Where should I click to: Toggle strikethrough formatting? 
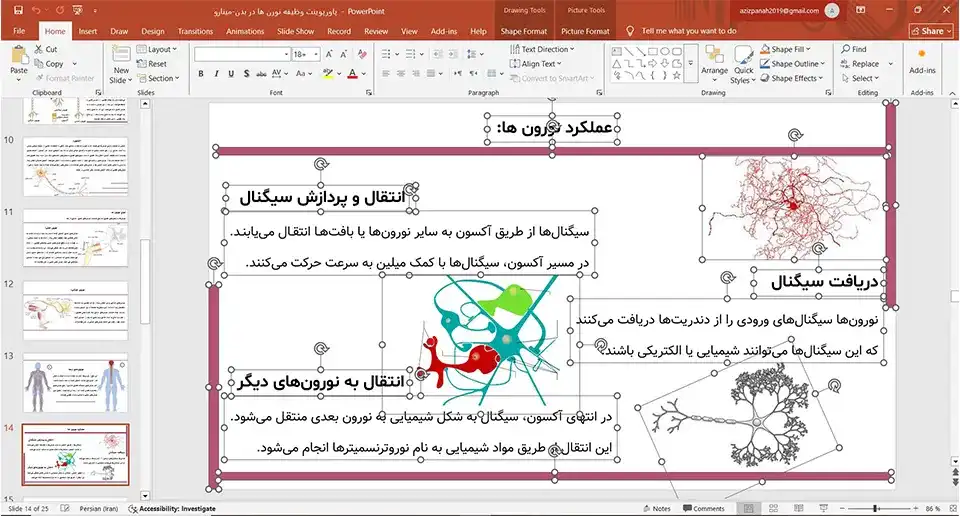pyautogui.click(x=261, y=73)
